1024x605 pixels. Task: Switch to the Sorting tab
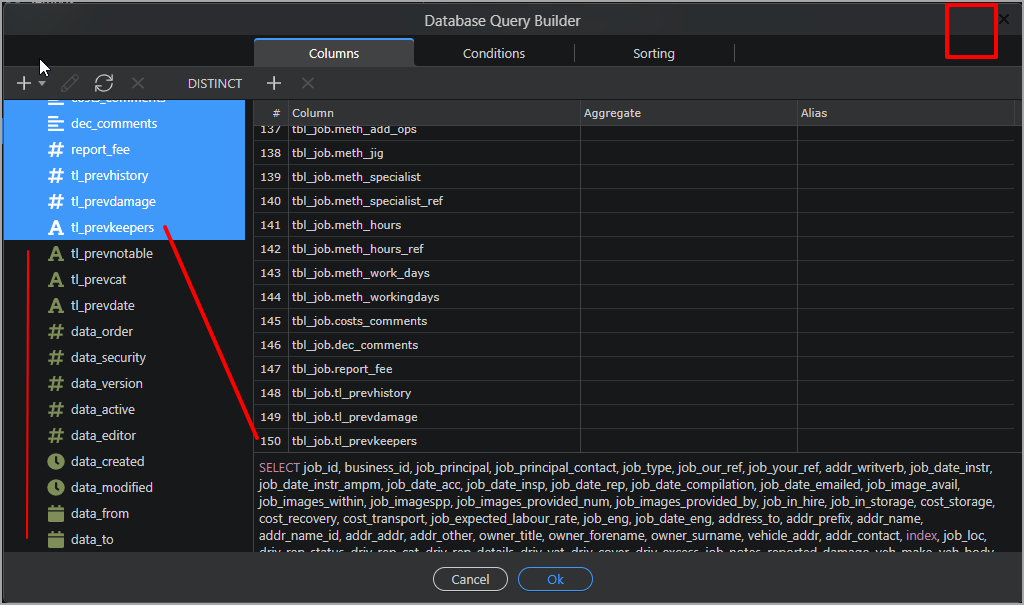coord(654,54)
